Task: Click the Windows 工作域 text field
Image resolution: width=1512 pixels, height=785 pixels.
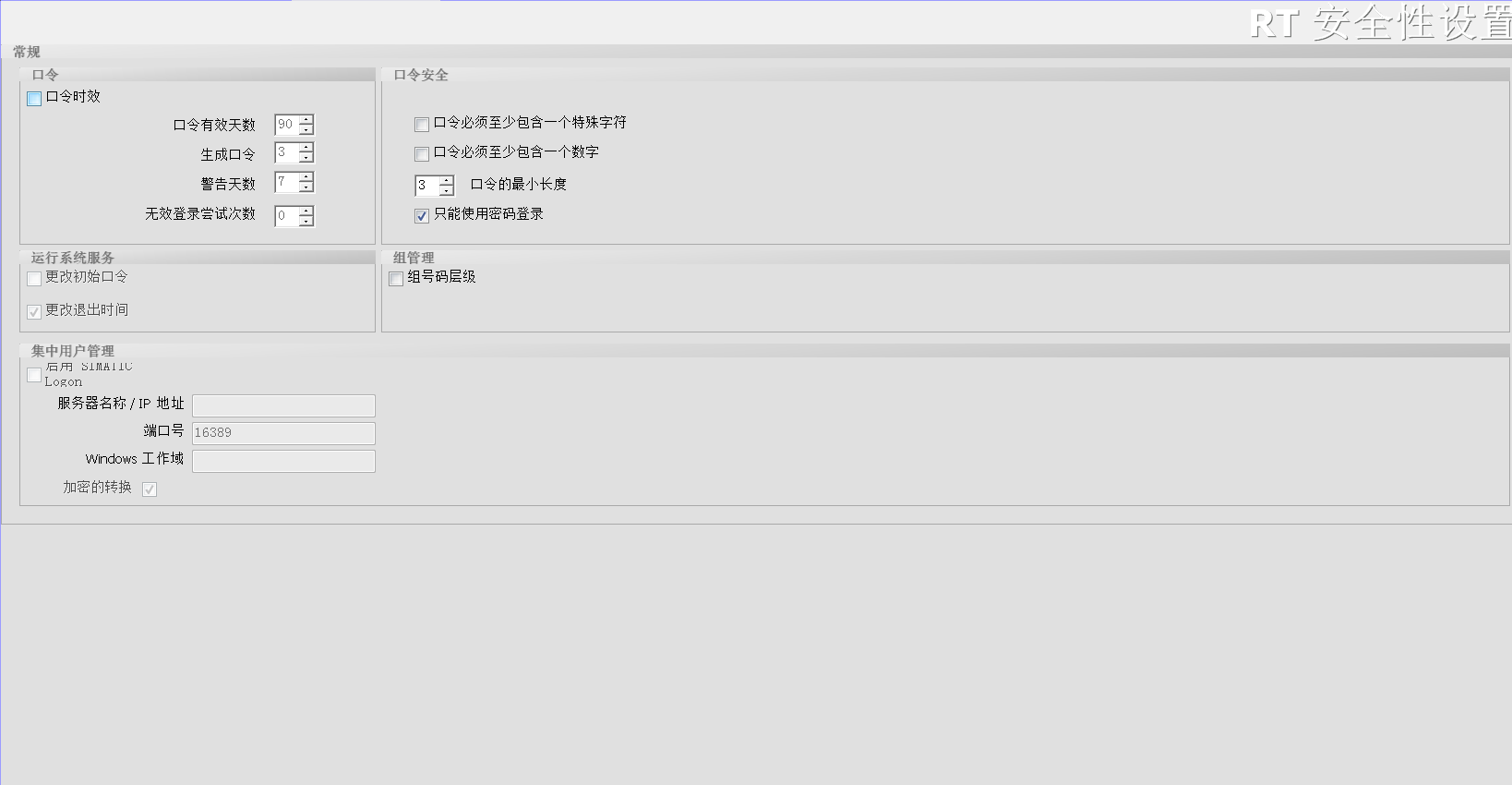Action: click(283, 461)
